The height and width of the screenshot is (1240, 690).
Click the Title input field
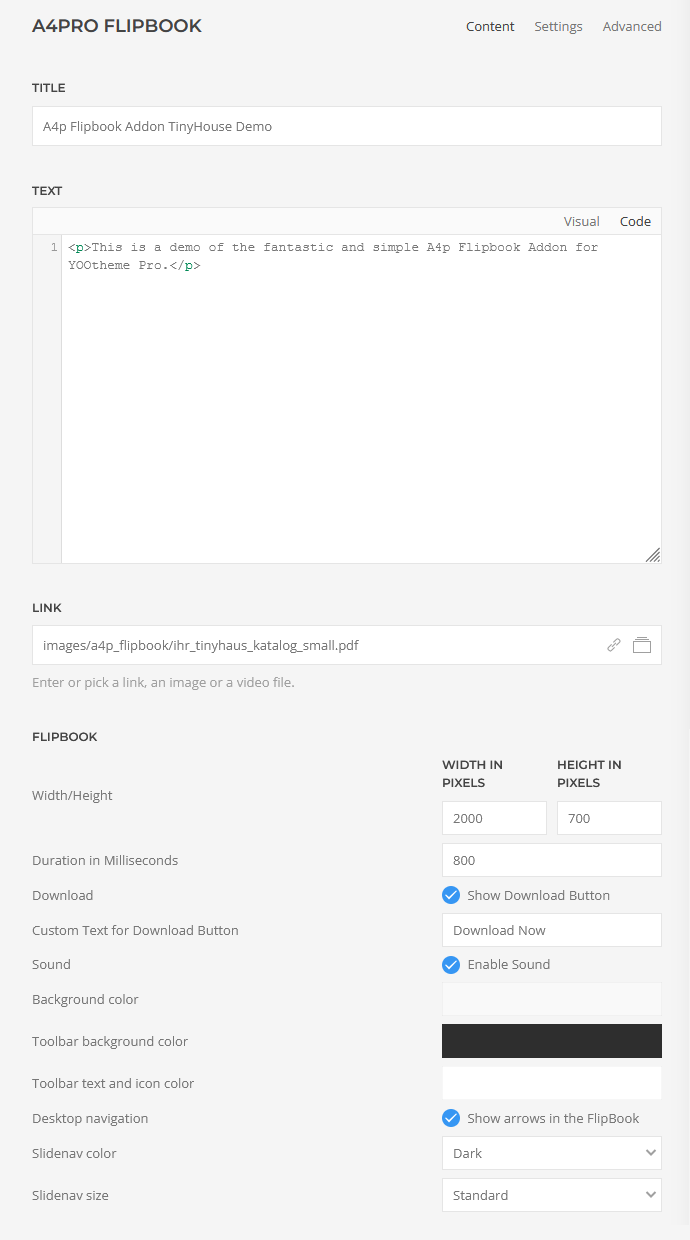347,126
